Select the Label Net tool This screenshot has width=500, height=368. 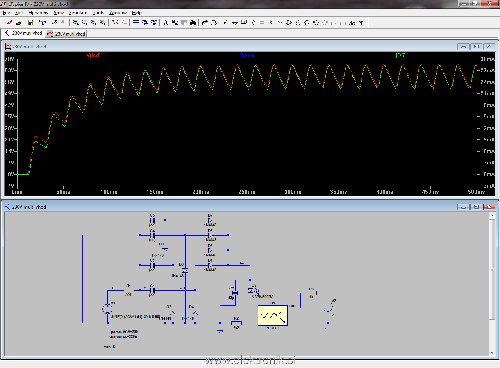(x=244, y=22)
